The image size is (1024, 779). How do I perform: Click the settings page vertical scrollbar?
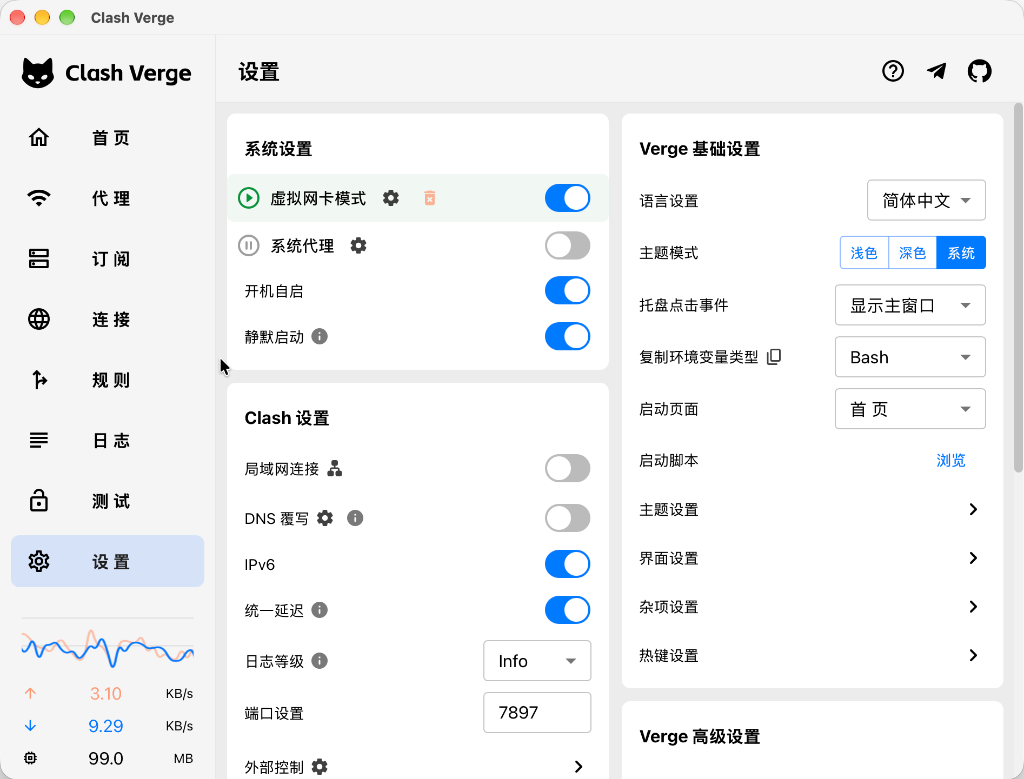1018,287
